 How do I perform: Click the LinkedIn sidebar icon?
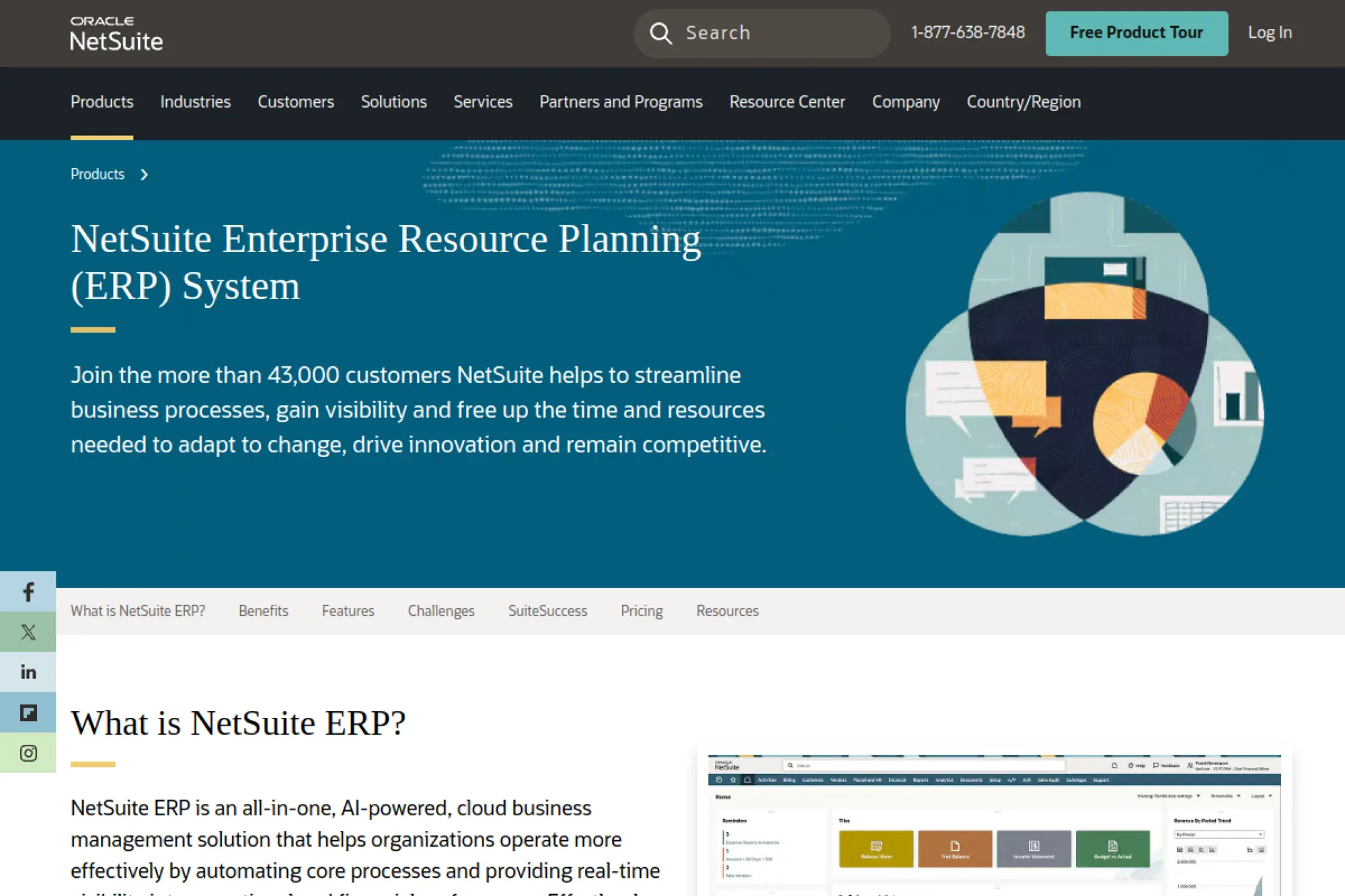pyautogui.click(x=28, y=671)
